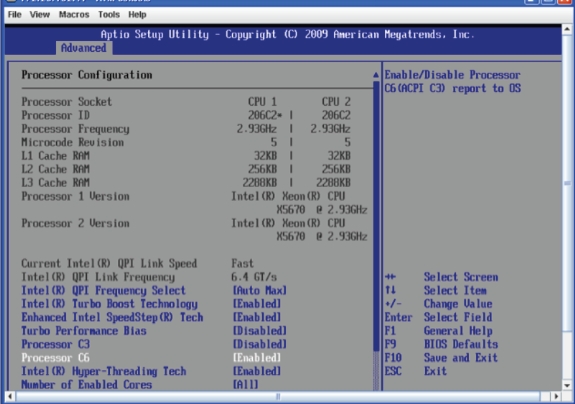This screenshot has width=575, height=404.
Task: Click the F10 Save and Exit help entry
Action: point(442,358)
